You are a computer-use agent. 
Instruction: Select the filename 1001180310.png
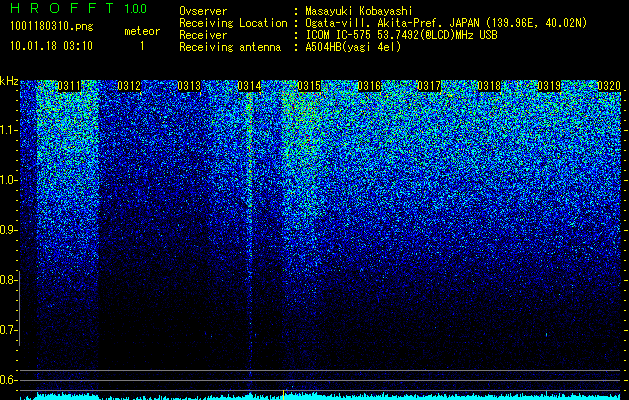coord(51,27)
